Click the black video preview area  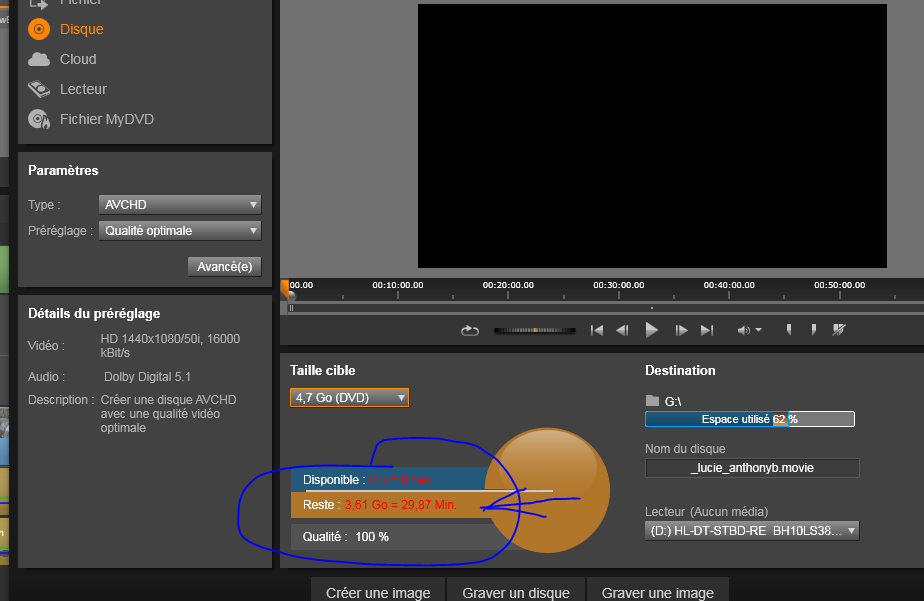coord(652,136)
